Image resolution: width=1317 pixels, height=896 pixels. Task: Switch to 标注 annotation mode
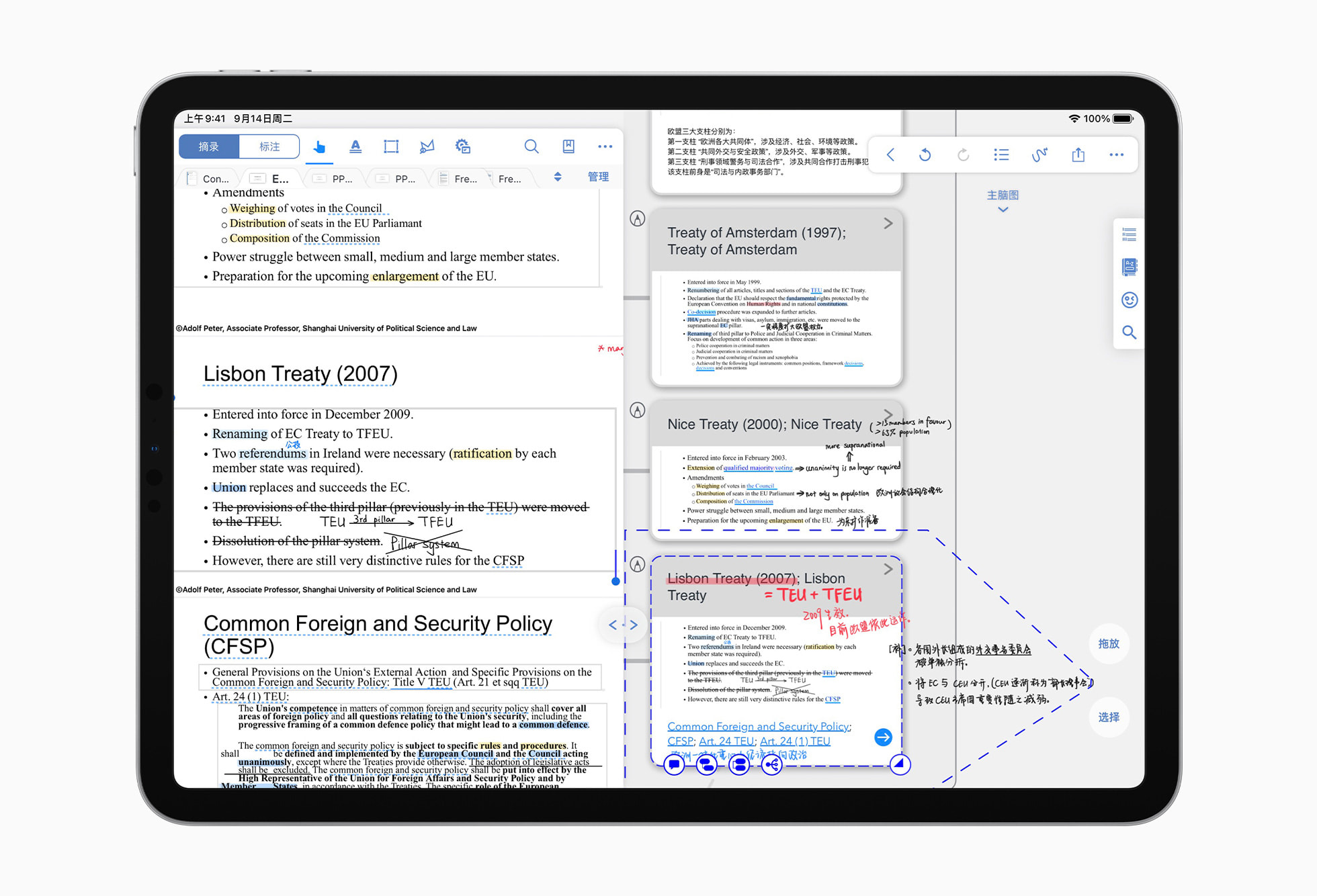[269, 146]
